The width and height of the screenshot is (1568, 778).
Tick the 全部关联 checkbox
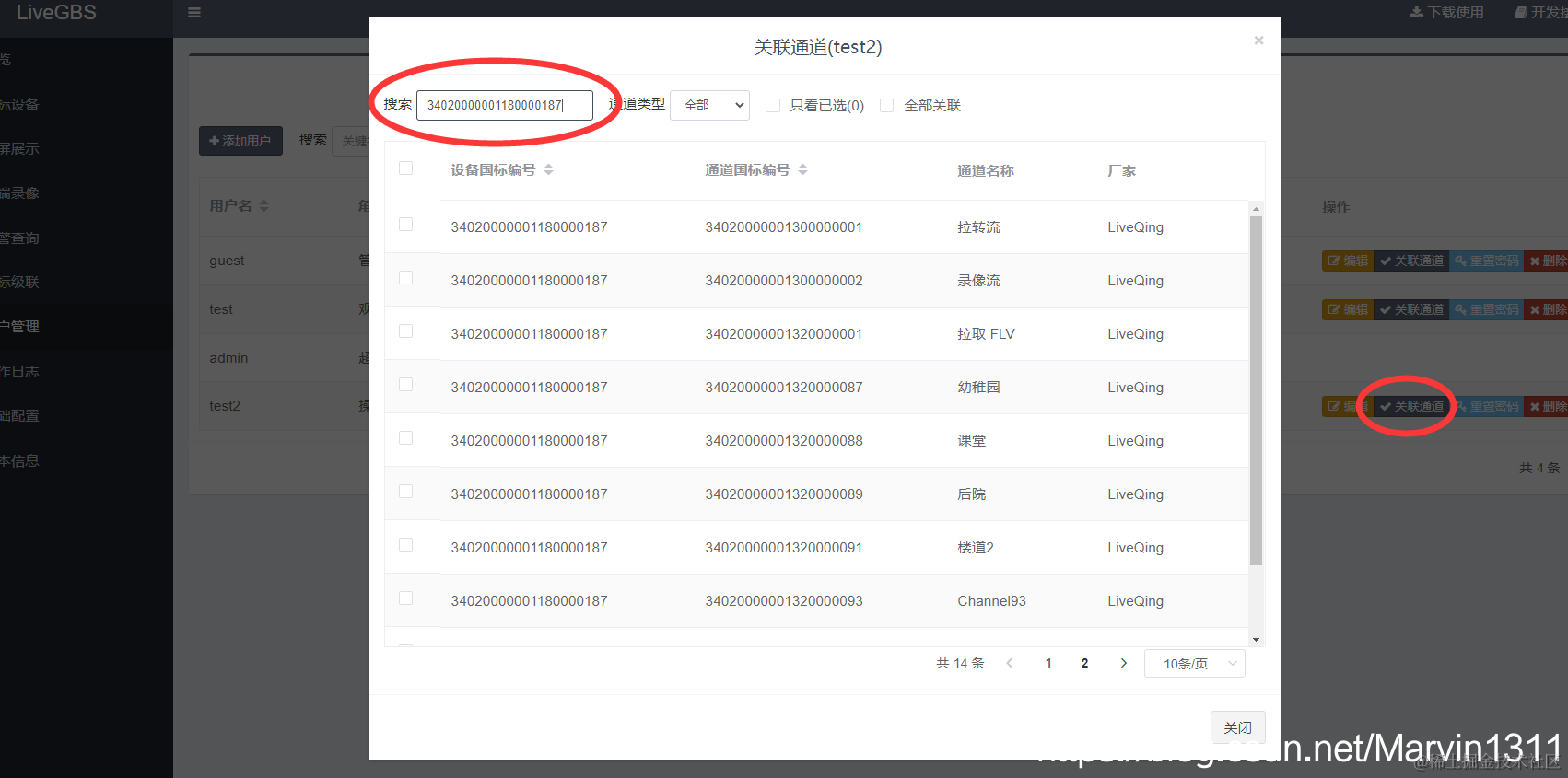pyautogui.click(x=887, y=105)
